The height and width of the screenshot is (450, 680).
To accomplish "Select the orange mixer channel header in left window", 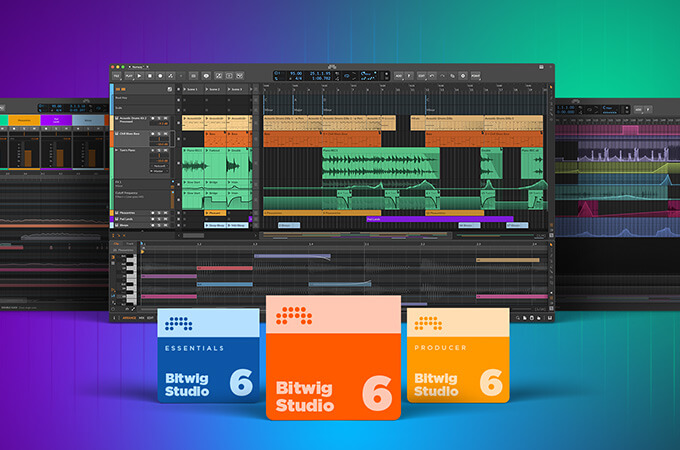I will tap(24, 120).
